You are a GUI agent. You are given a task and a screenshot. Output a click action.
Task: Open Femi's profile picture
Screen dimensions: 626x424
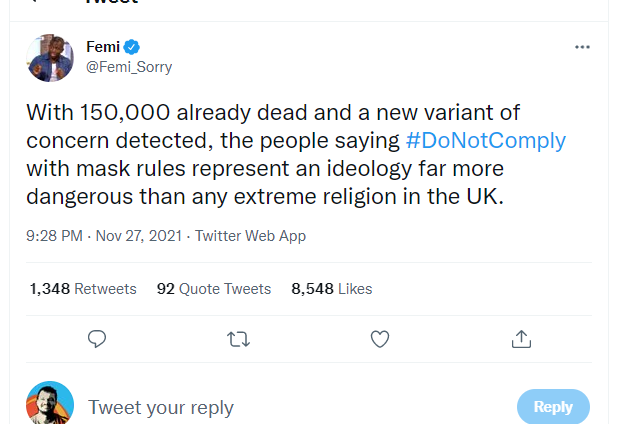click(x=50, y=58)
